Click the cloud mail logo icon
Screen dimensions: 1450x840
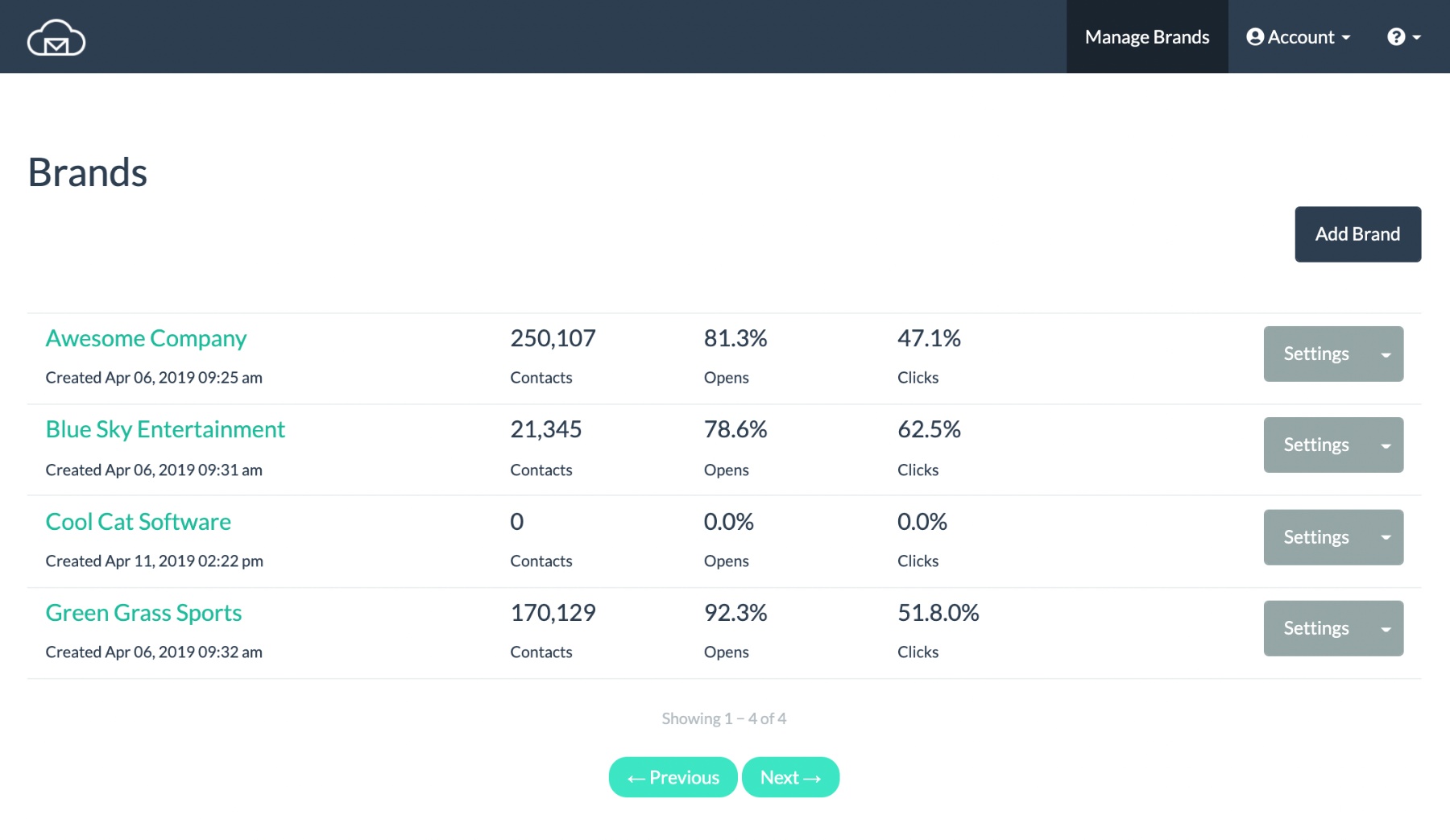pyautogui.click(x=56, y=36)
